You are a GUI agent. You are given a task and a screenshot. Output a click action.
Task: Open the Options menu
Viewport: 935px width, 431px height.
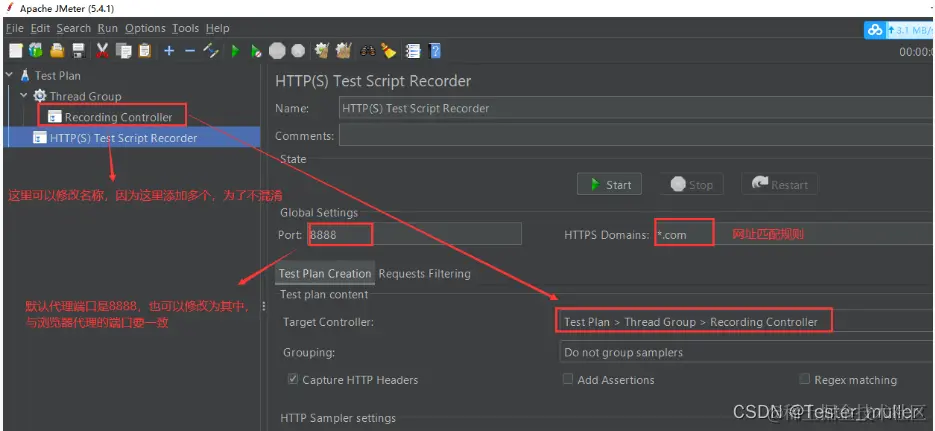[145, 28]
